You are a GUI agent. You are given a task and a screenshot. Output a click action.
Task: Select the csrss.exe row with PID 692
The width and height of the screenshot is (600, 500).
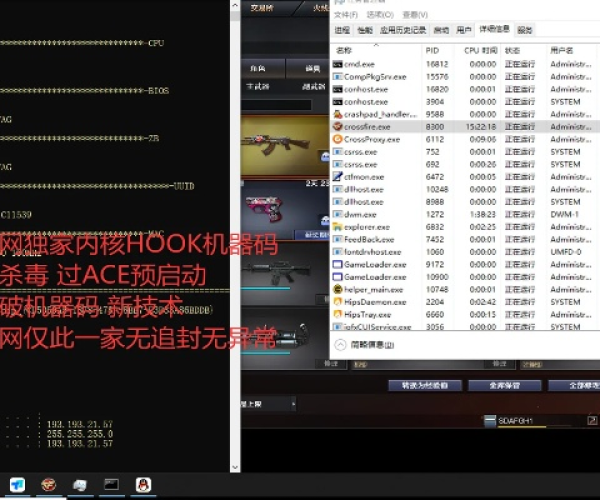pos(465,164)
